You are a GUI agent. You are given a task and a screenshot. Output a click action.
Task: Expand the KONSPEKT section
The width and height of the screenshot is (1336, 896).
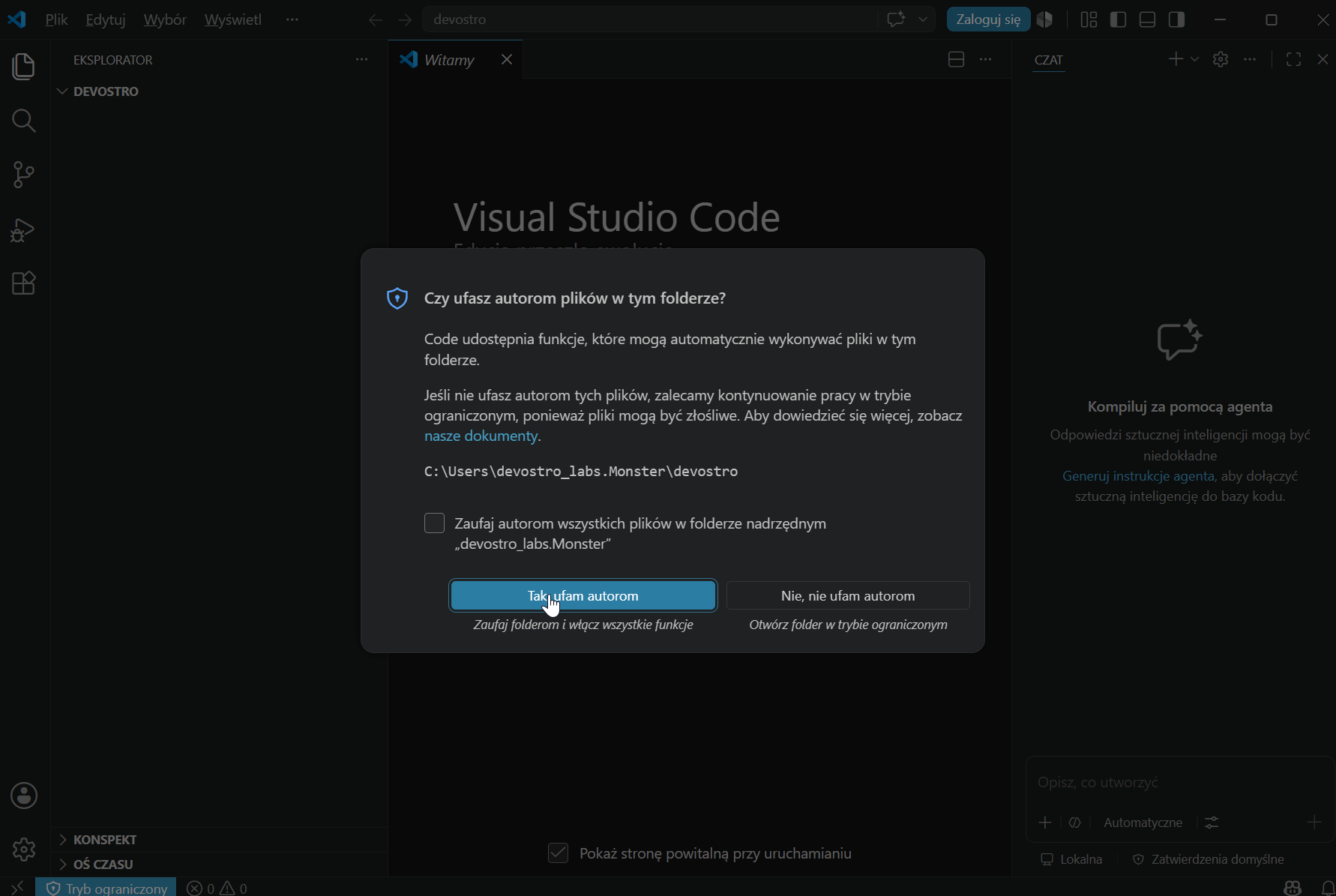point(105,840)
